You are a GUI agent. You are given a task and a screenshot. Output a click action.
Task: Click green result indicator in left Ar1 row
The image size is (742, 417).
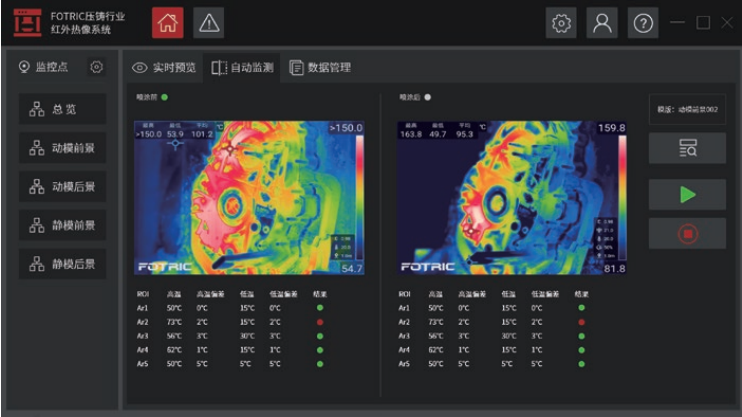coord(320,308)
